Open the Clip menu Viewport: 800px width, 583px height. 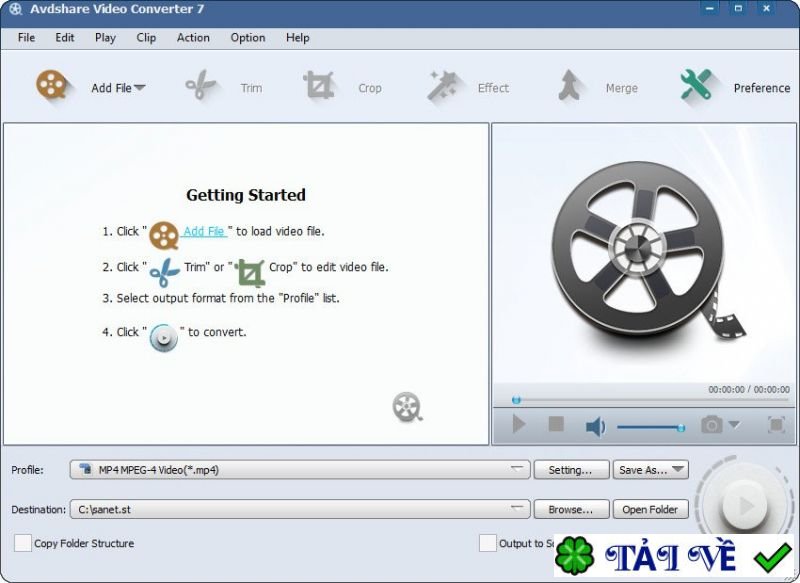point(146,38)
